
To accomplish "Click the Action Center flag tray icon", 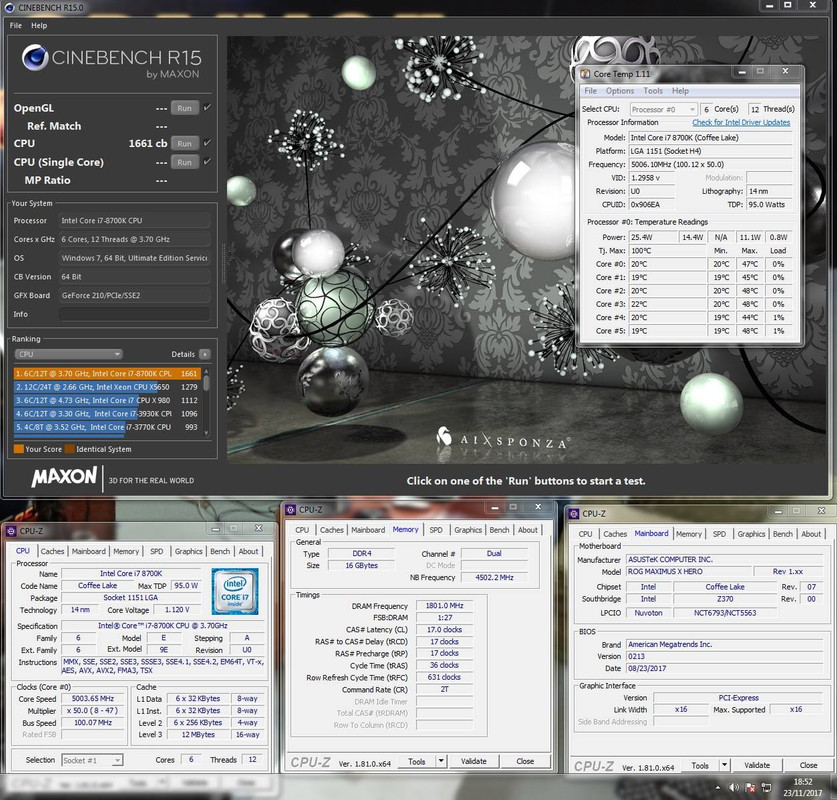I will (751, 787).
